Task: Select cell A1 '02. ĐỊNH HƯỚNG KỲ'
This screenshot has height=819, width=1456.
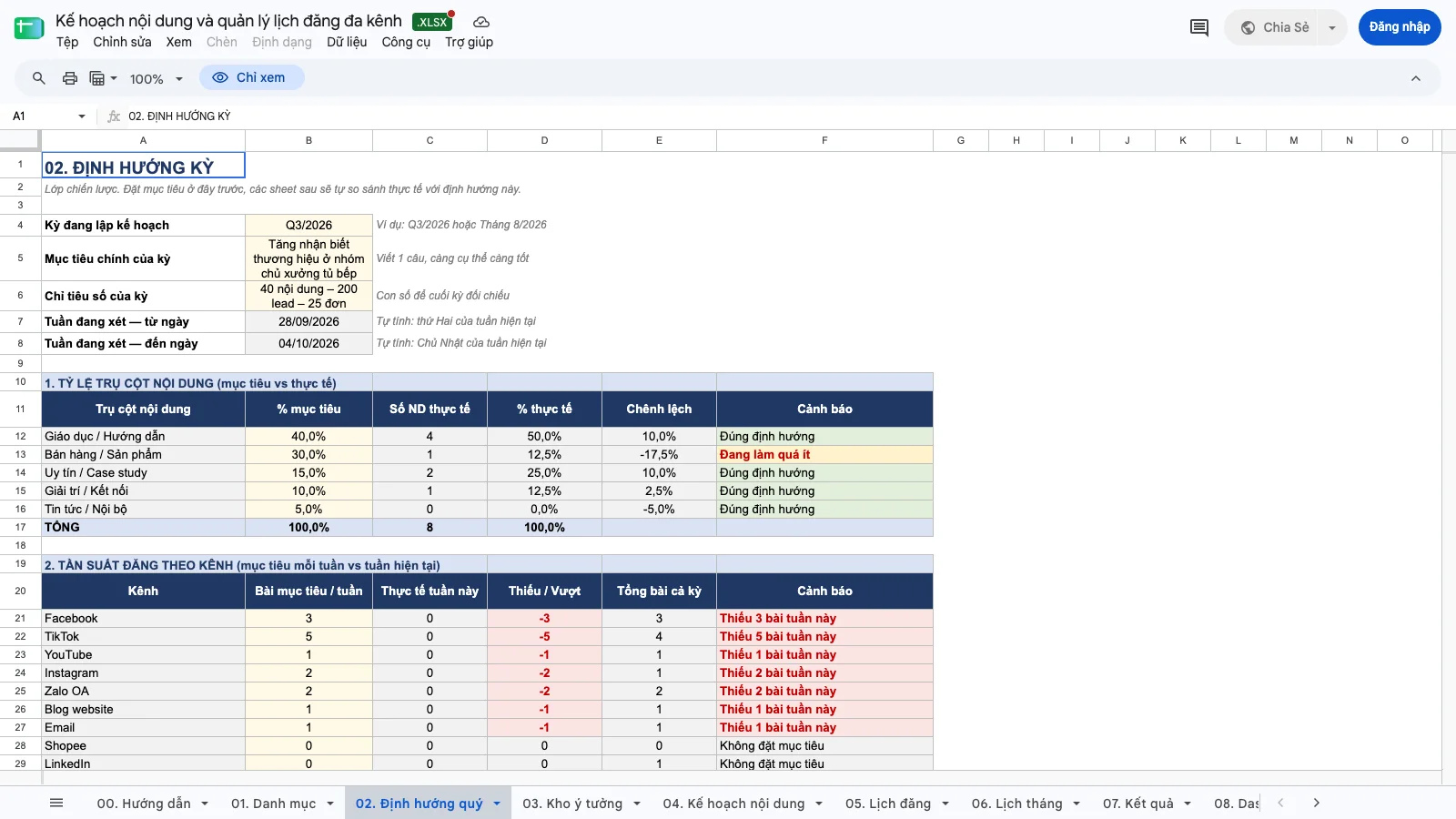Action: click(x=143, y=165)
